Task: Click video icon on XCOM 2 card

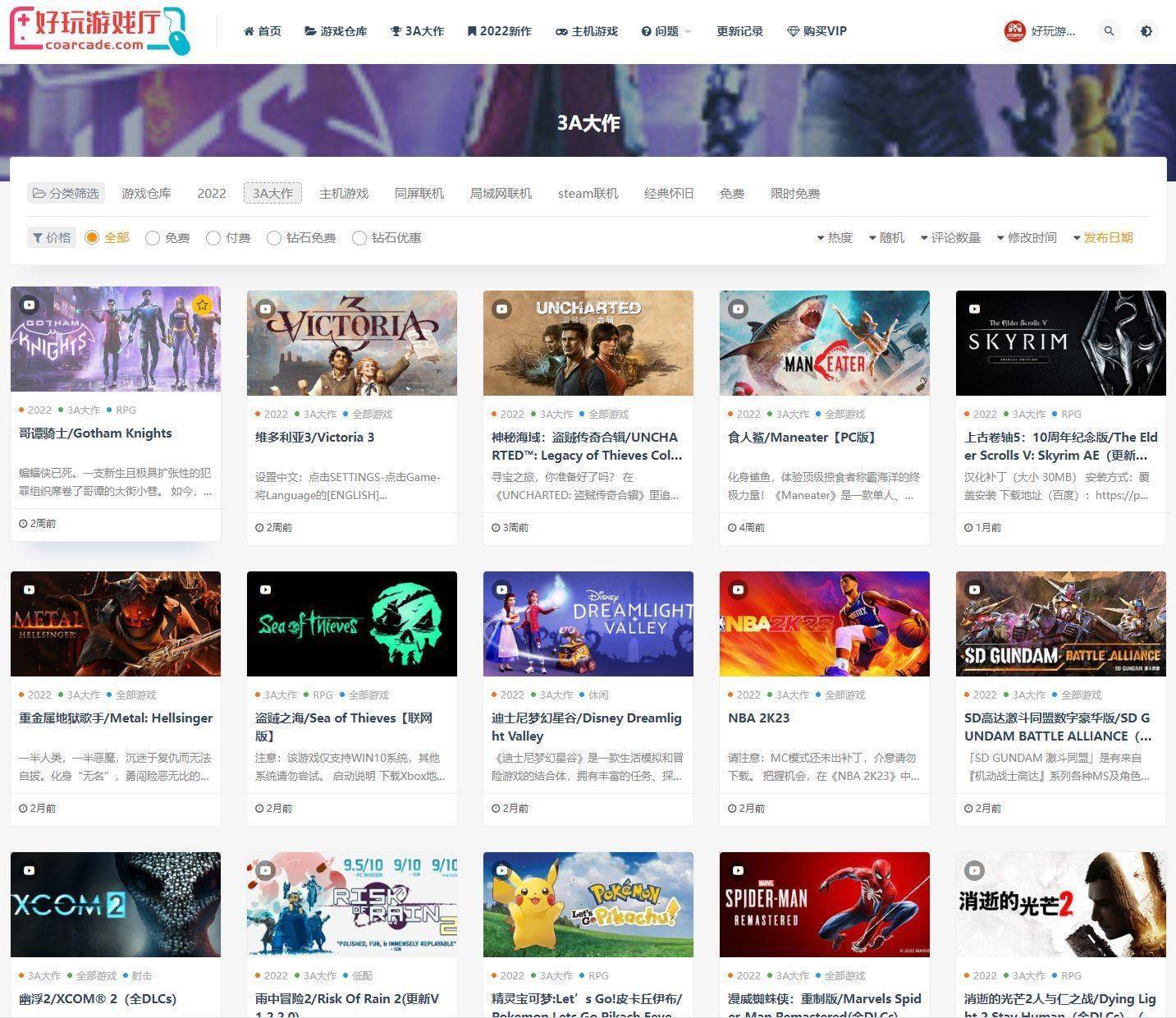Action: 29,870
